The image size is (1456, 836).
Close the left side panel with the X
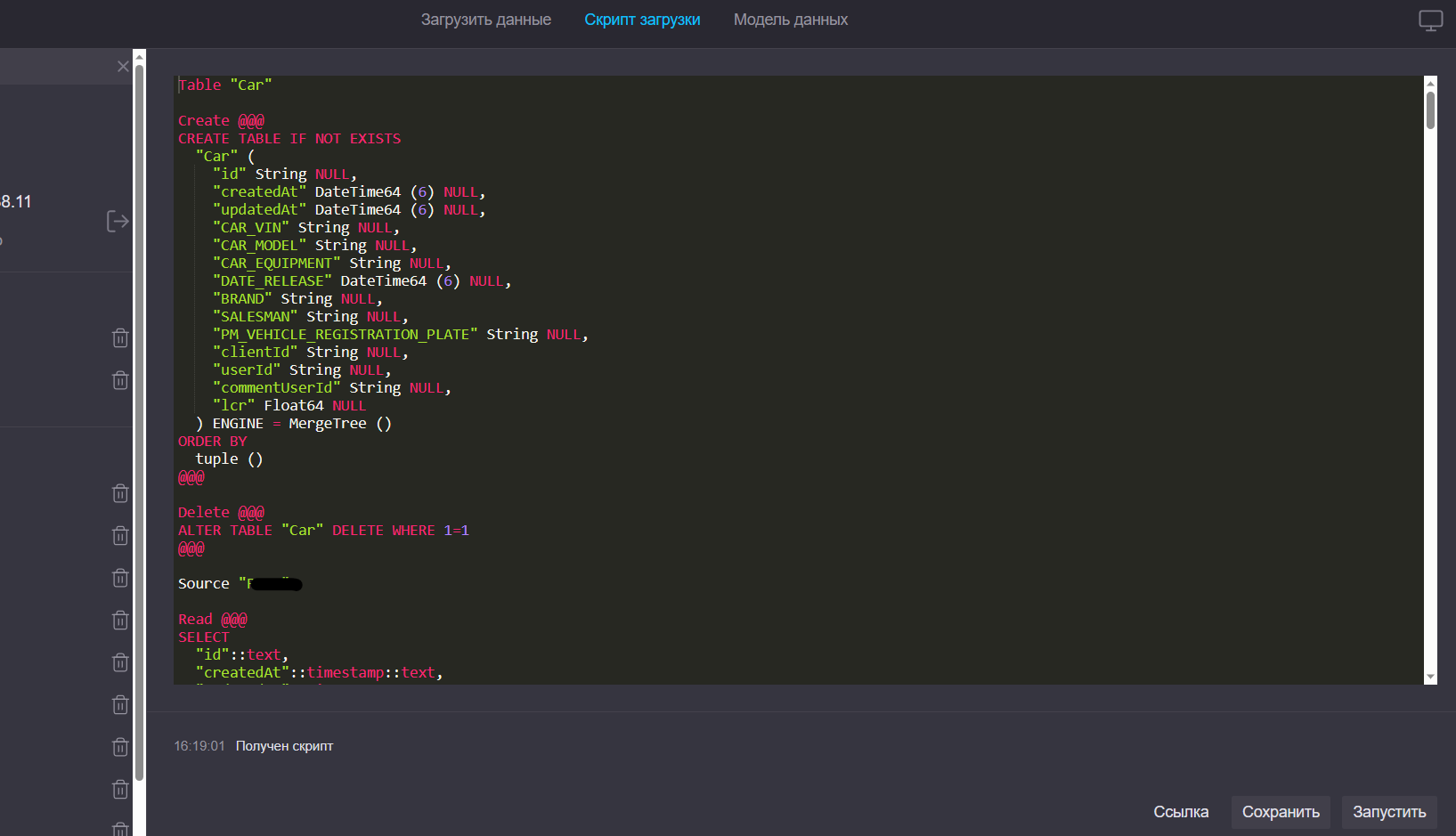coord(123,67)
